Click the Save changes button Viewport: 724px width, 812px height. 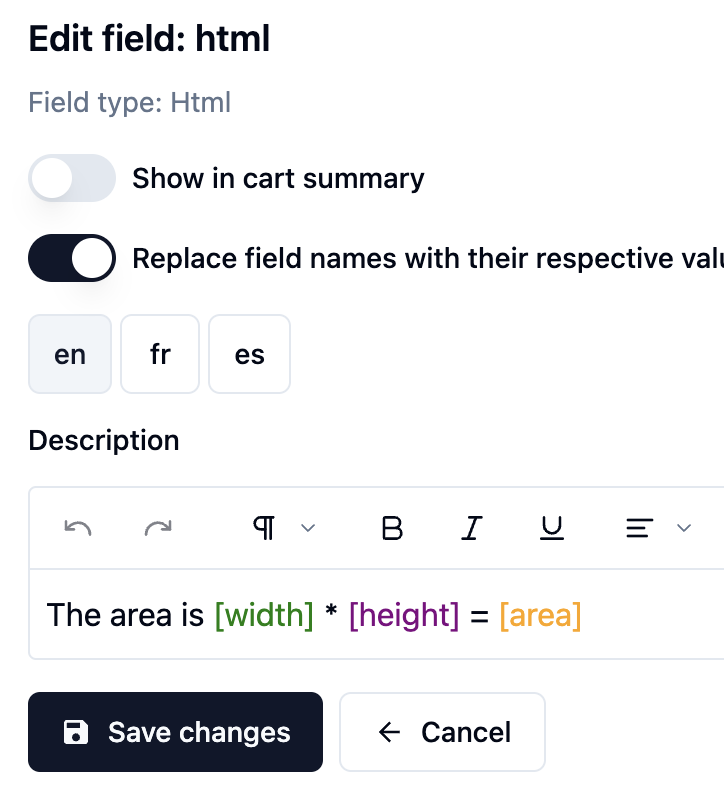coord(175,732)
